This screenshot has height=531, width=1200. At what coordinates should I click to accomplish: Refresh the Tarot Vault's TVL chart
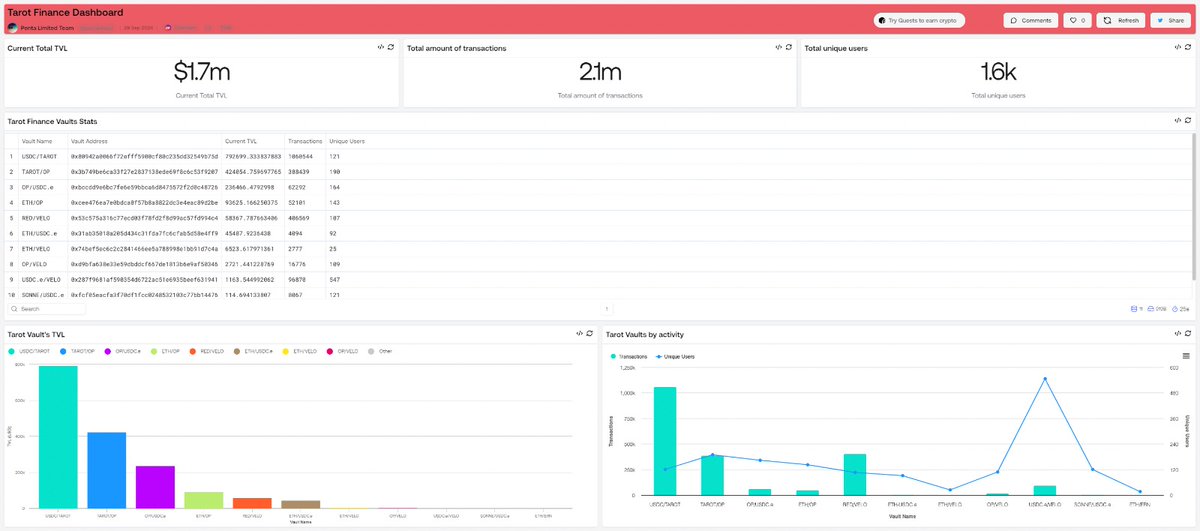[x=588, y=333]
